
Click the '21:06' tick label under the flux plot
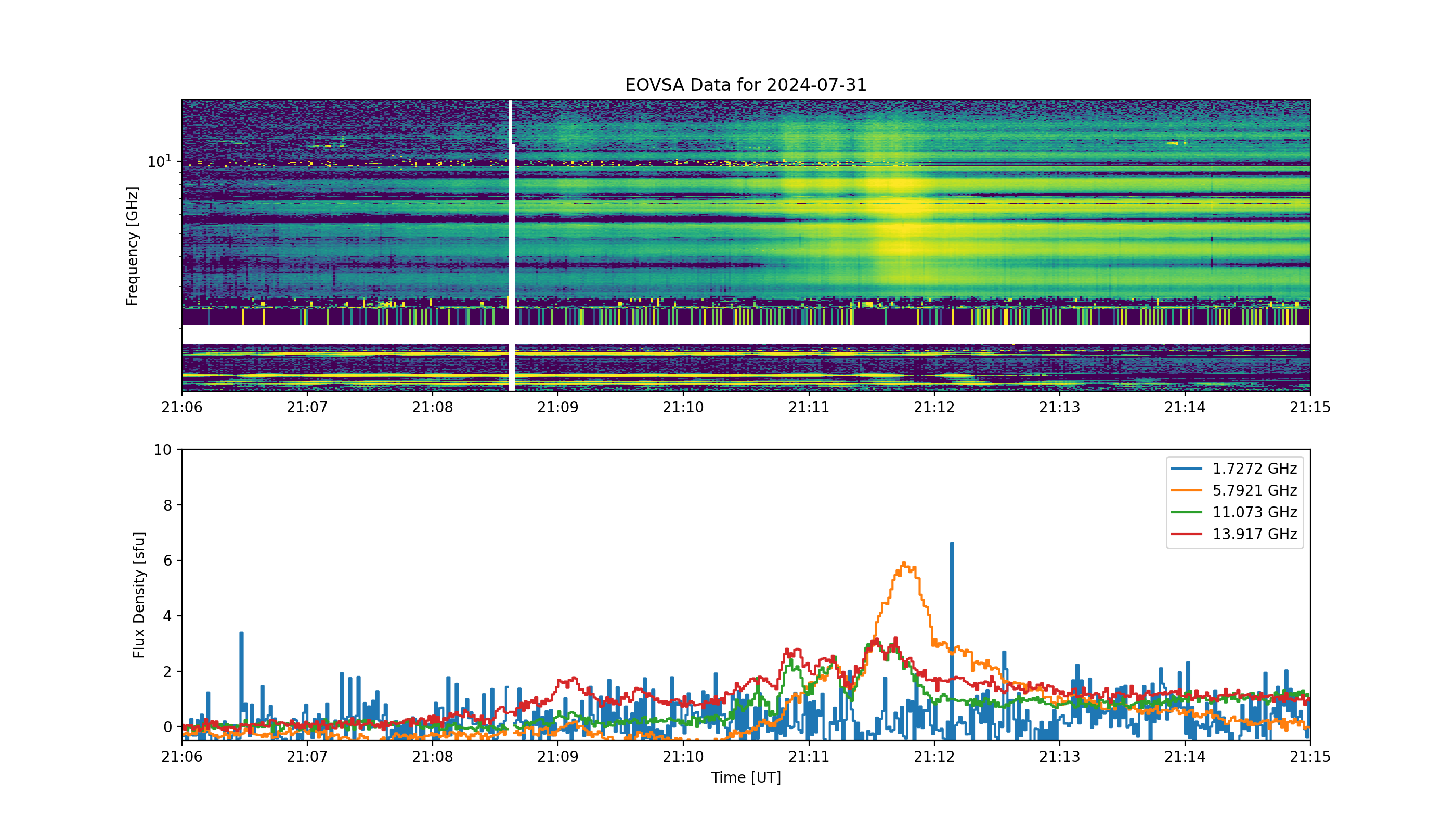coord(181,757)
